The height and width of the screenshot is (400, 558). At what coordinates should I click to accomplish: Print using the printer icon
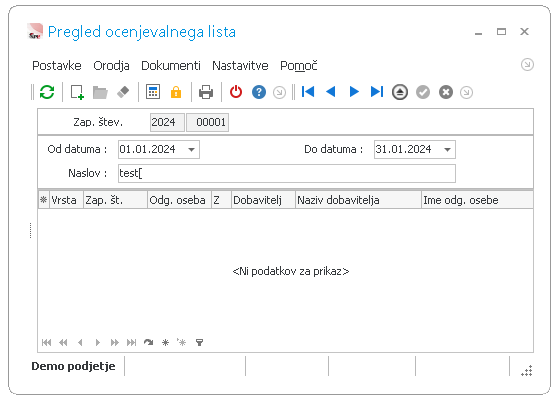(206, 92)
